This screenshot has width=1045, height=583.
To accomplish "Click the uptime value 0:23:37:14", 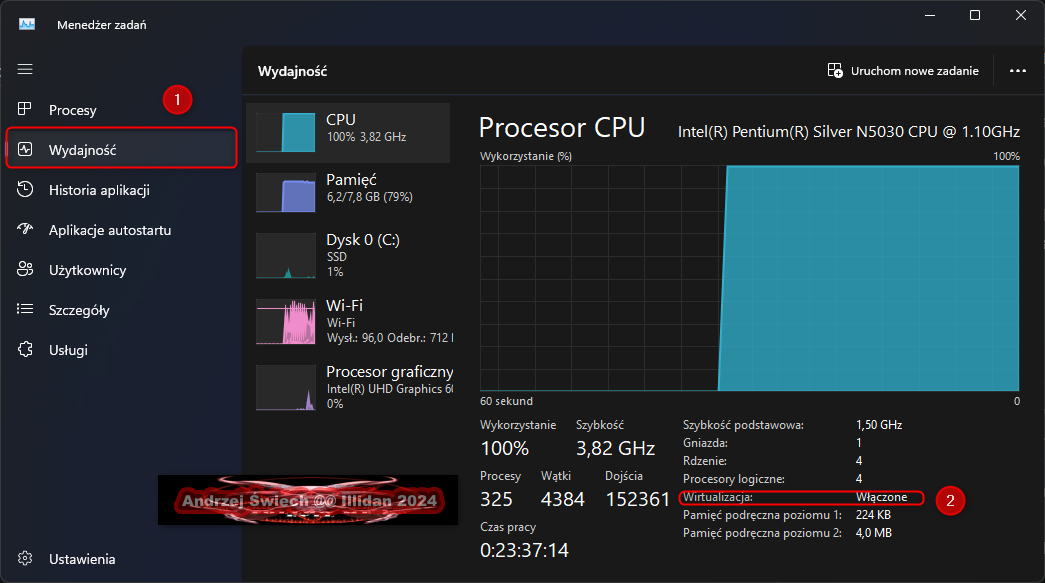I will pos(524,550).
